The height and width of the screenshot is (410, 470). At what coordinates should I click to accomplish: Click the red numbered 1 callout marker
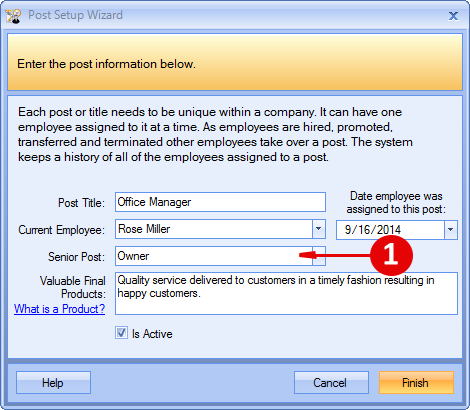(391, 256)
